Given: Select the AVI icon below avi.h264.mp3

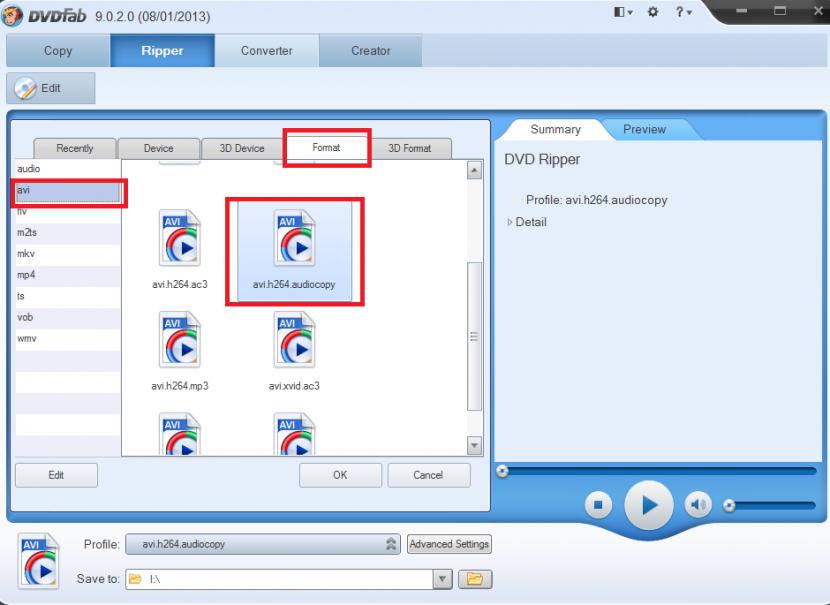Looking at the screenshot, I should (x=180, y=434).
